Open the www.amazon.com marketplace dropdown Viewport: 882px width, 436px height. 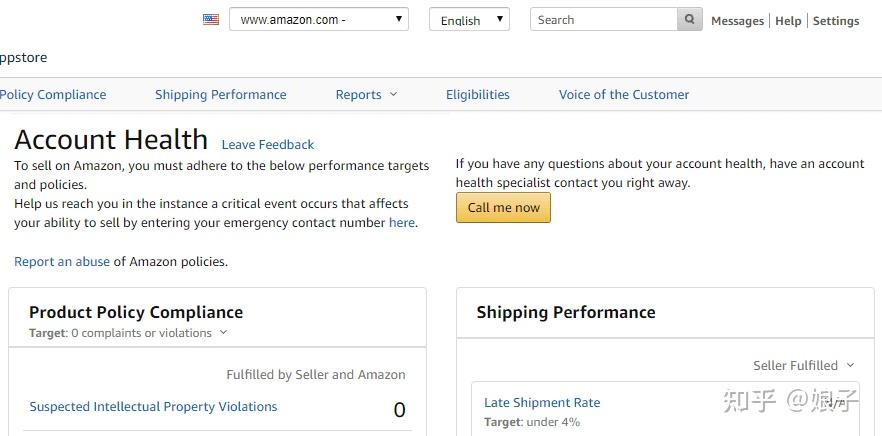(x=319, y=19)
